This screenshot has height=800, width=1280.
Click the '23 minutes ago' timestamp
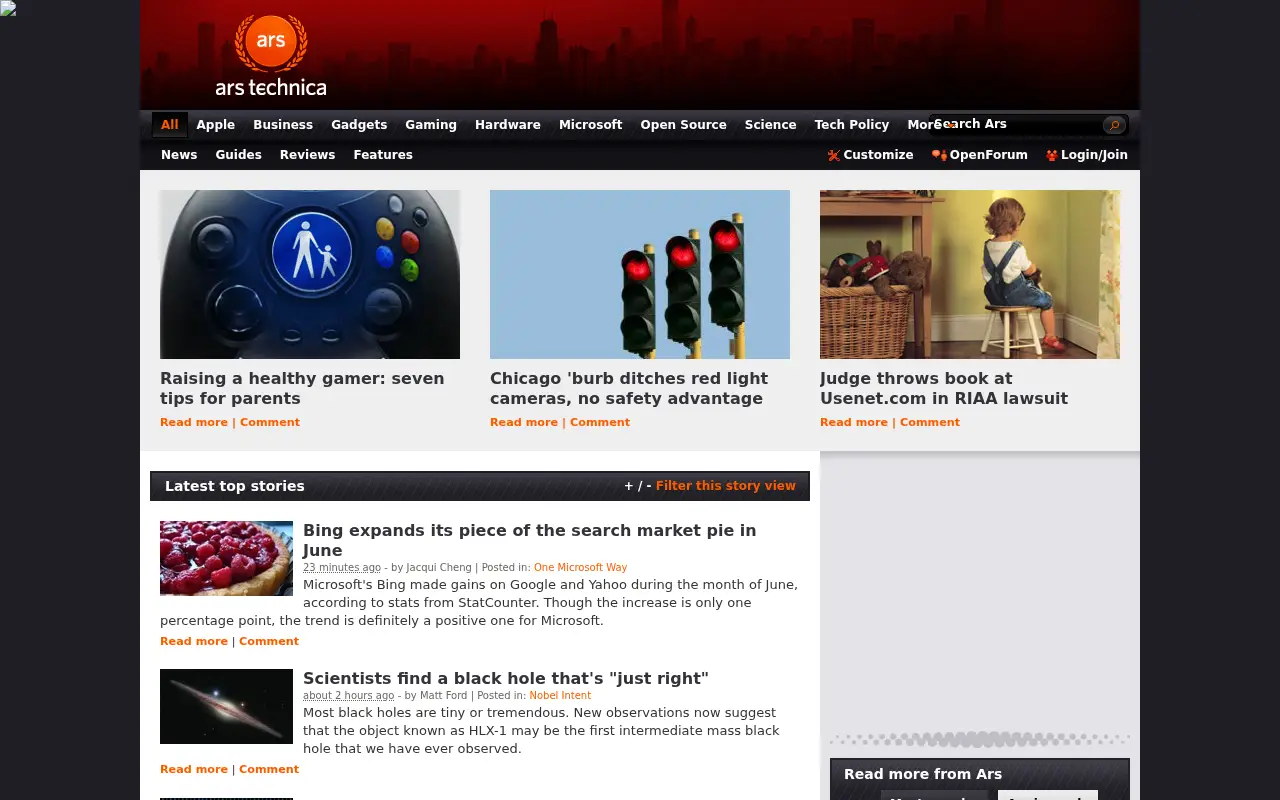tap(342, 567)
